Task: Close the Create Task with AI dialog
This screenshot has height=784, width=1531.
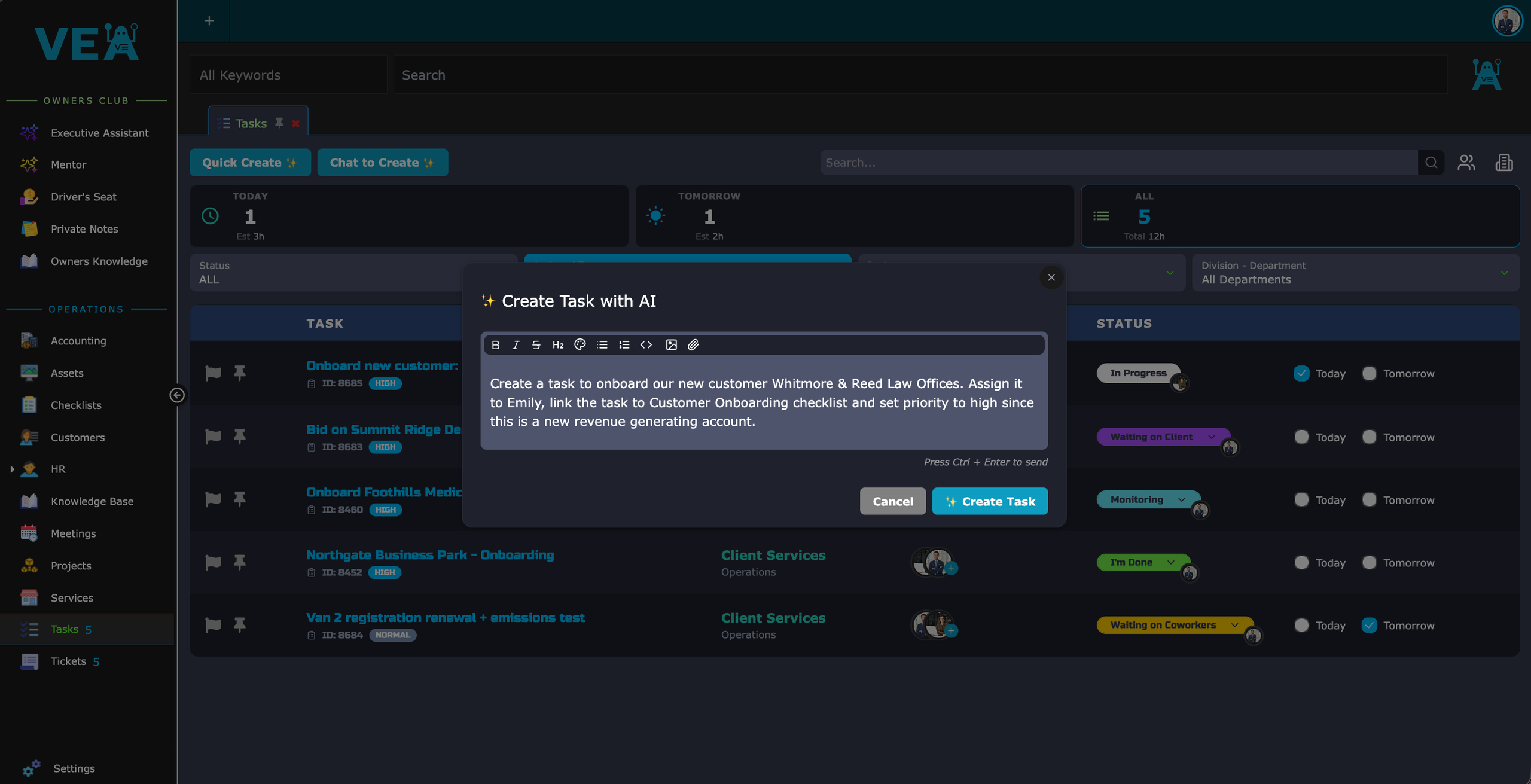Action: 1051,277
